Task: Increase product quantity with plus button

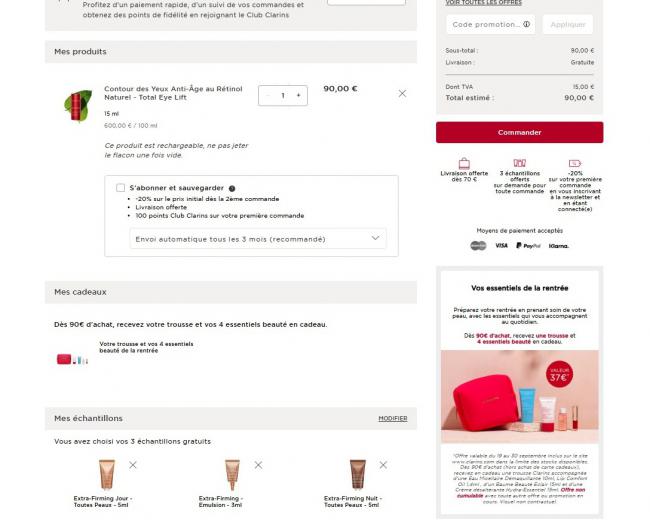Action: click(298, 95)
